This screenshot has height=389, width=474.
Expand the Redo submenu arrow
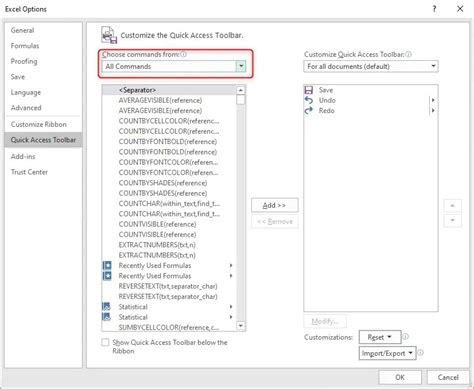(433, 110)
